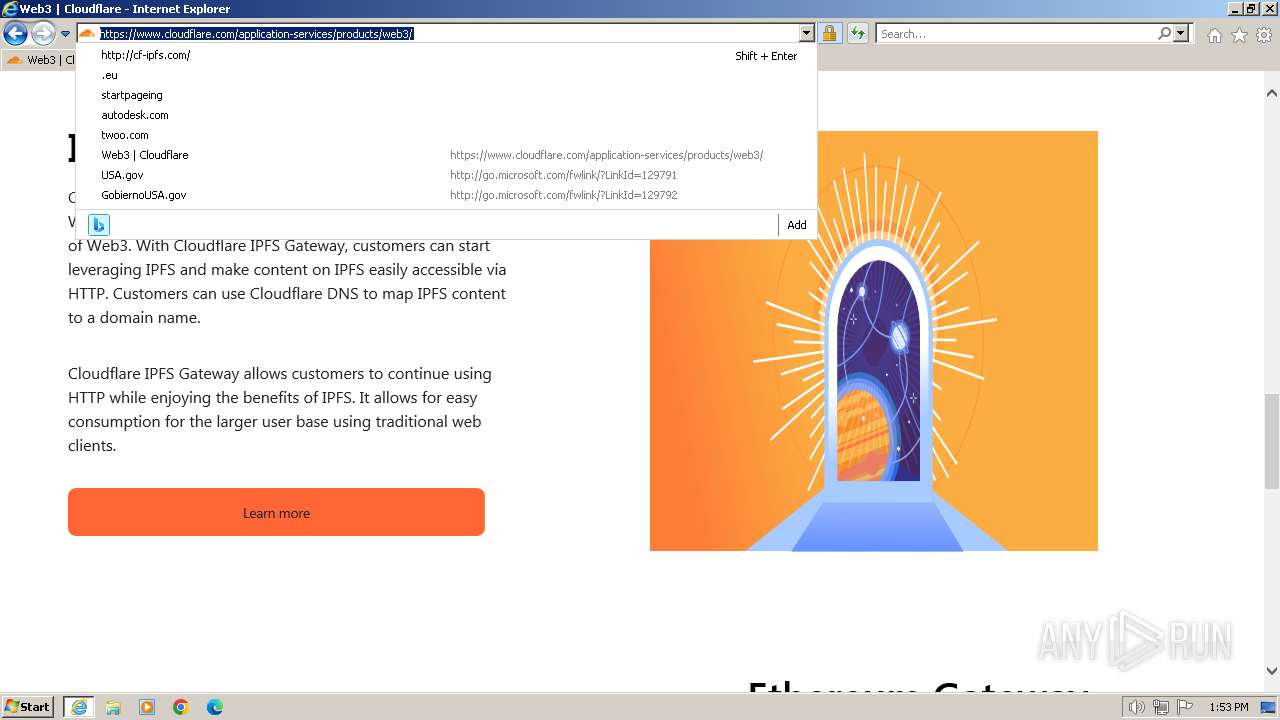1280x720 pixels.
Task: Open File Explorer from taskbar
Action: click(113, 707)
